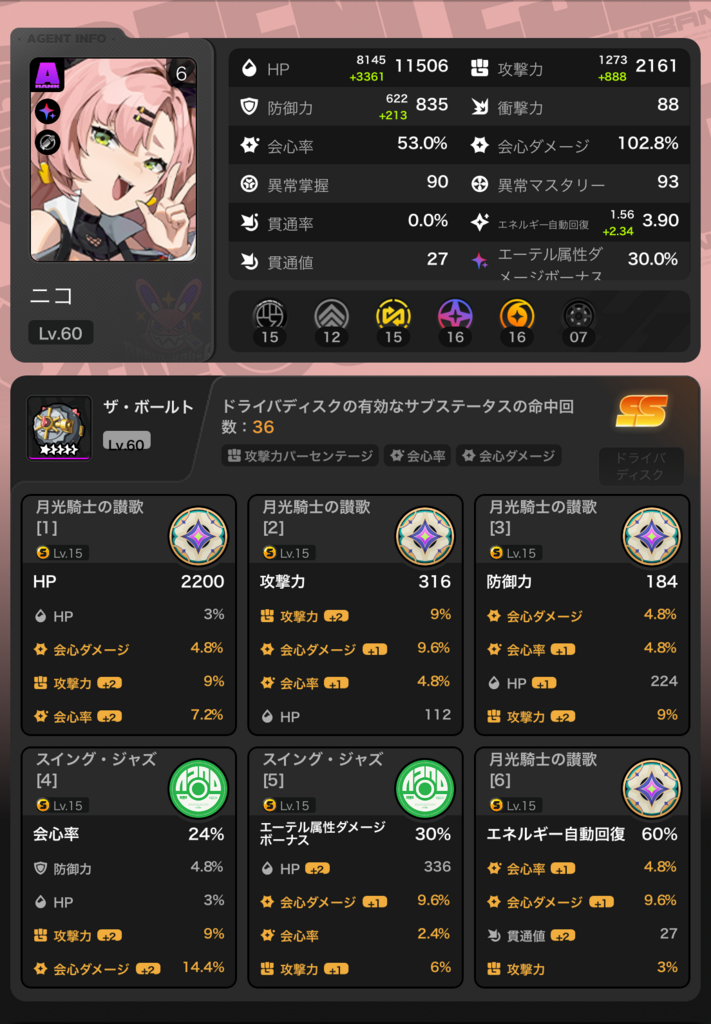Open the yellow assist skill icon

[394, 316]
